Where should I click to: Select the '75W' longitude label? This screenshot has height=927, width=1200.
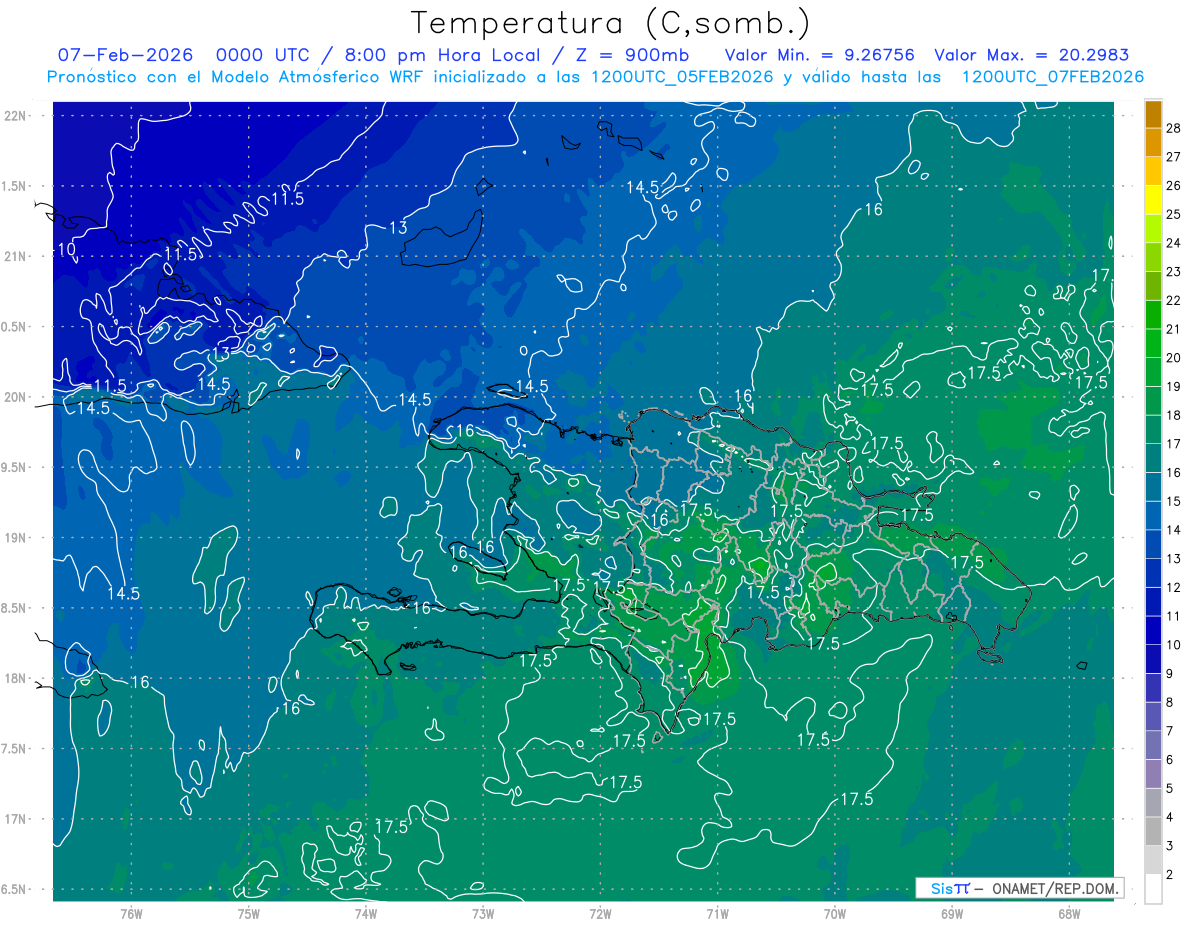coord(249,913)
